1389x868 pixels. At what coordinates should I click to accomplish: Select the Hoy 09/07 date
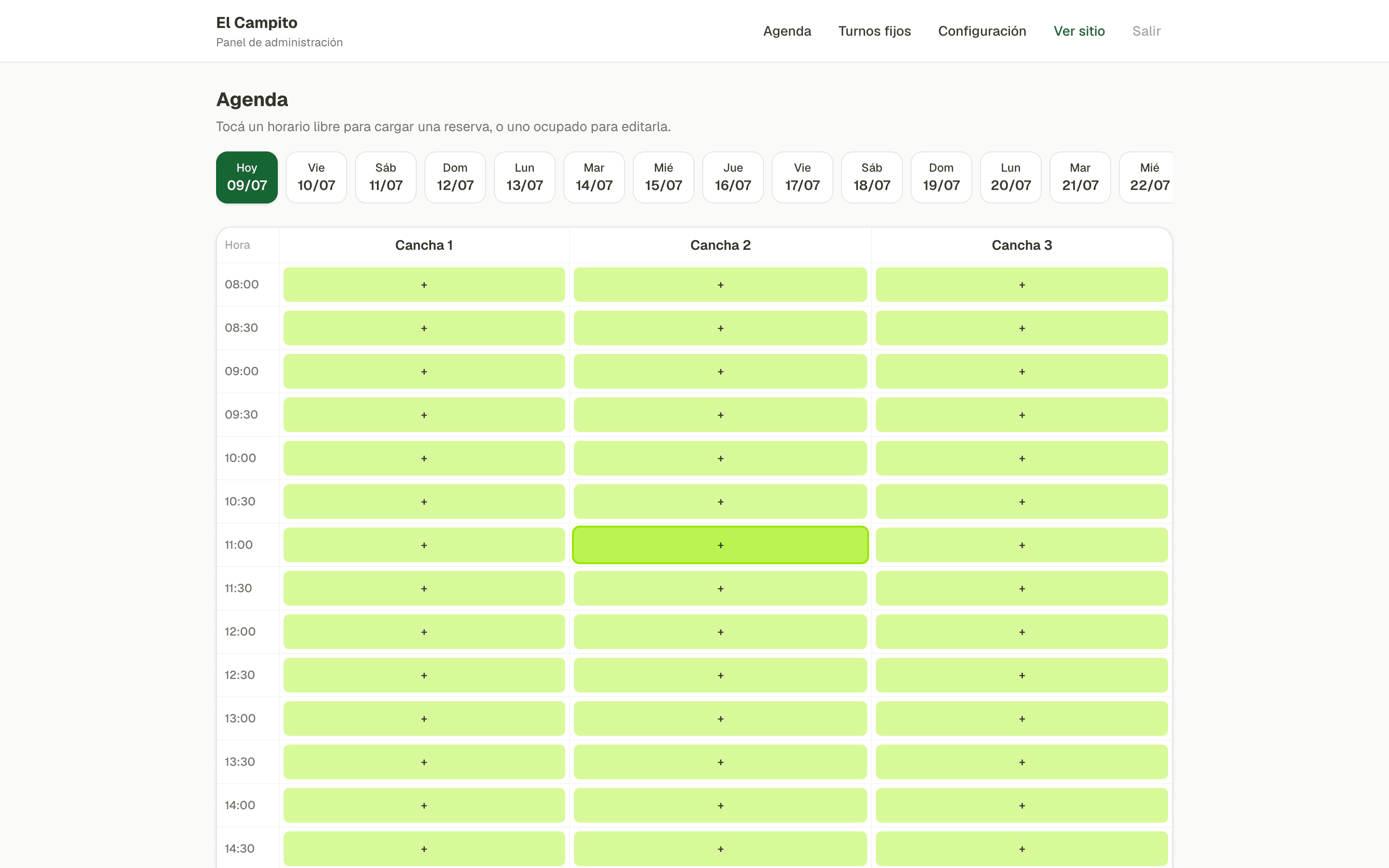click(247, 177)
